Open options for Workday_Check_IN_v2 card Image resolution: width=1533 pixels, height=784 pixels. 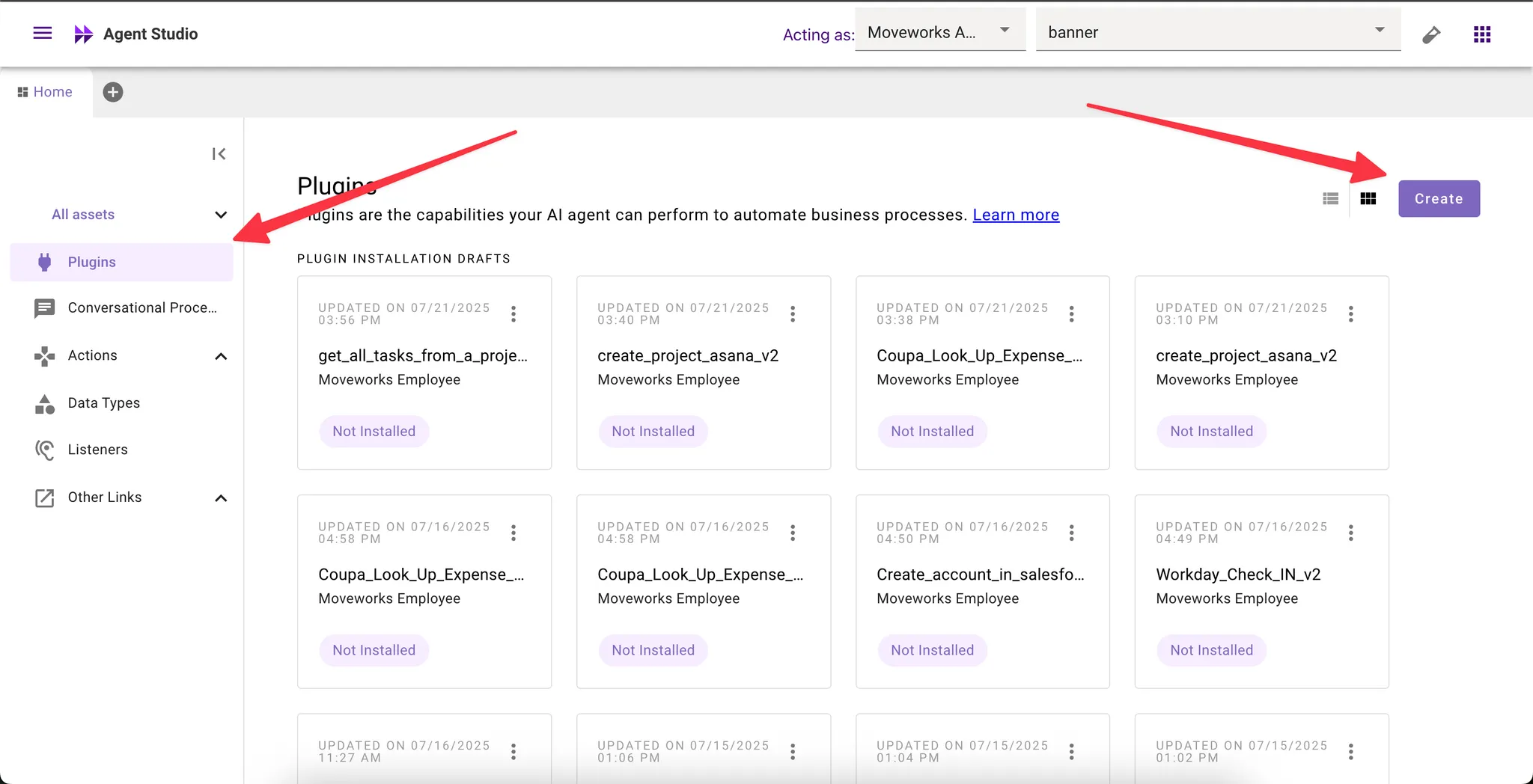[x=1351, y=533]
